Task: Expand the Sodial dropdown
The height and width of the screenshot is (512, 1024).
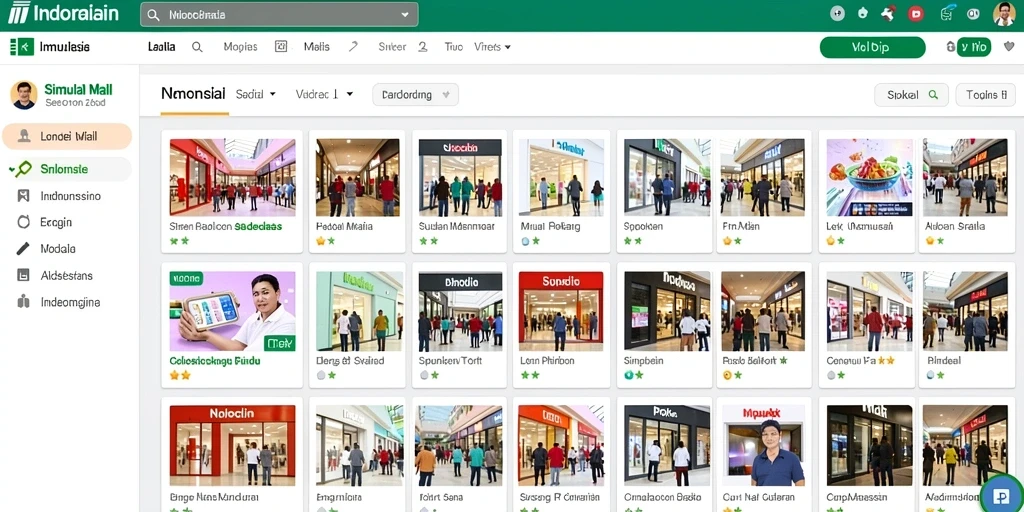Action: [256, 94]
